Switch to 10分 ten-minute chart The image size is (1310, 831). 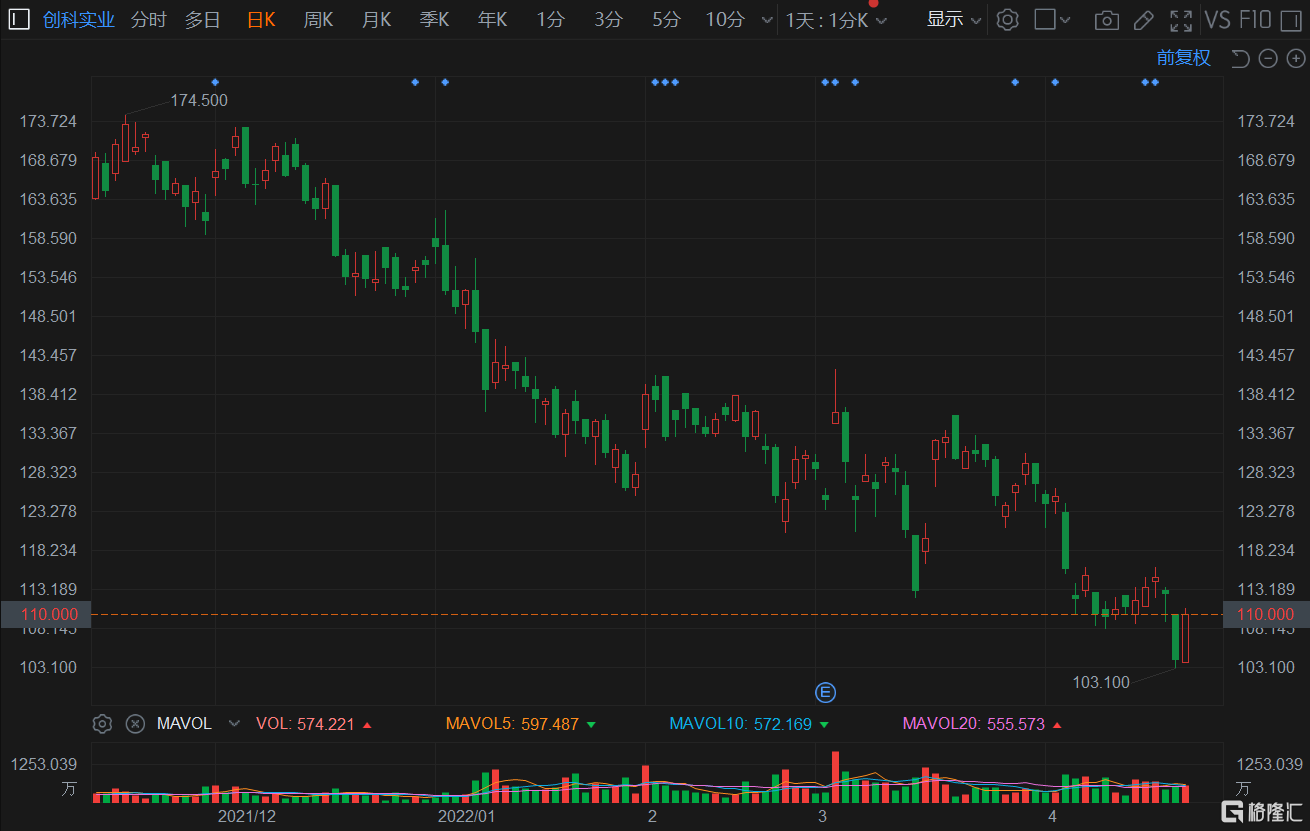coord(725,19)
